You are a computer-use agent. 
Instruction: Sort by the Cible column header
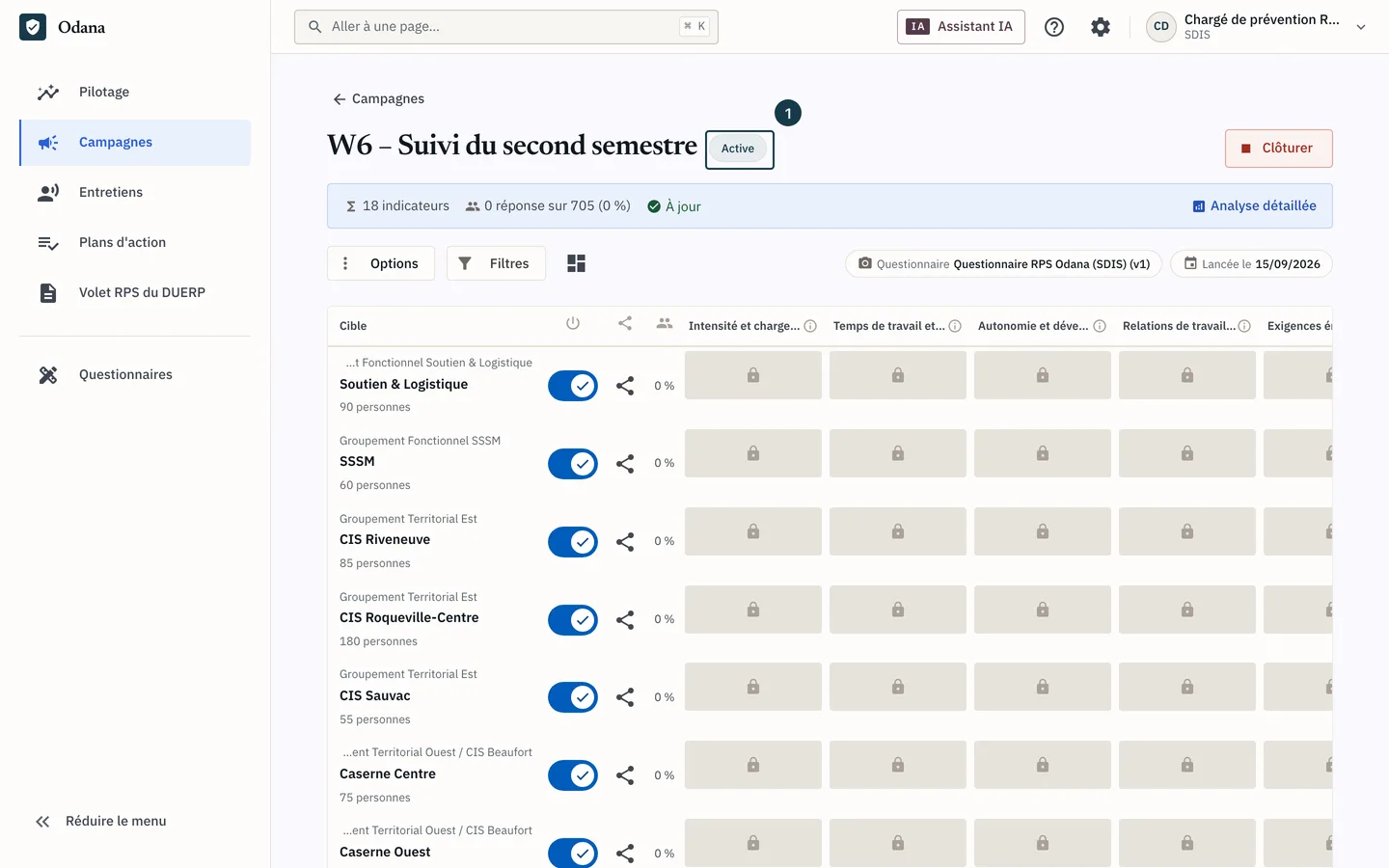pos(353,326)
